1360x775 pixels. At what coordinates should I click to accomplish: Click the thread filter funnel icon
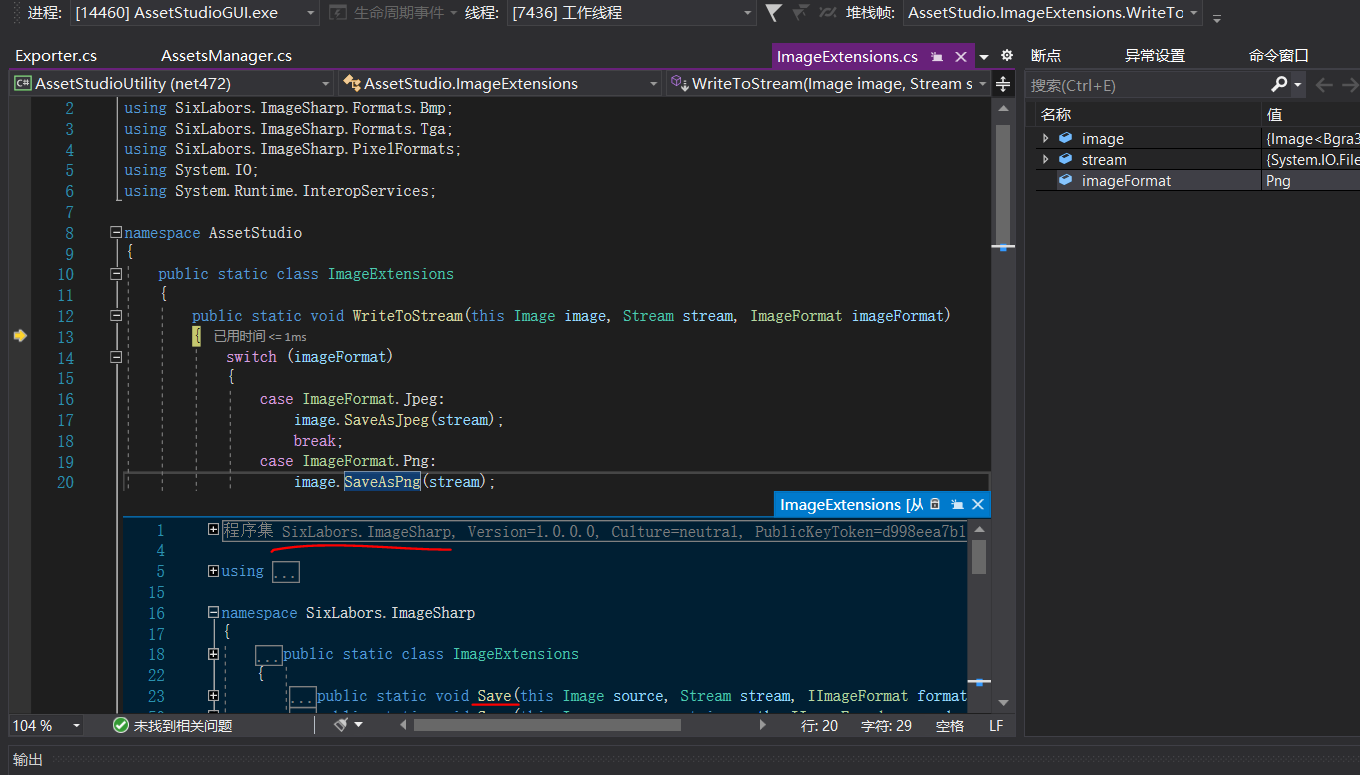click(773, 13)
